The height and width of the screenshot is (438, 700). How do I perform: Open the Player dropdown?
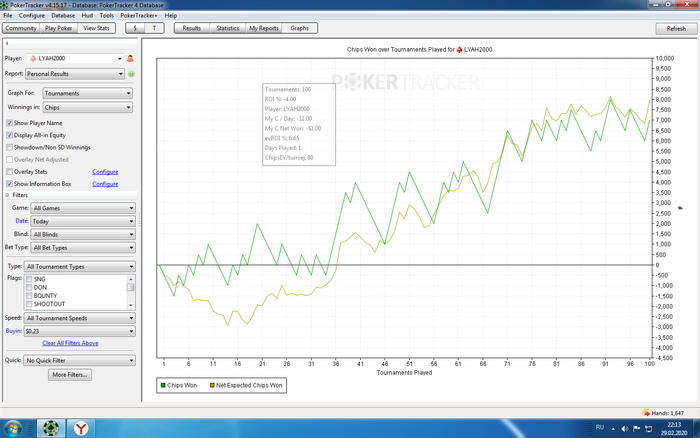tap(75, 58)
